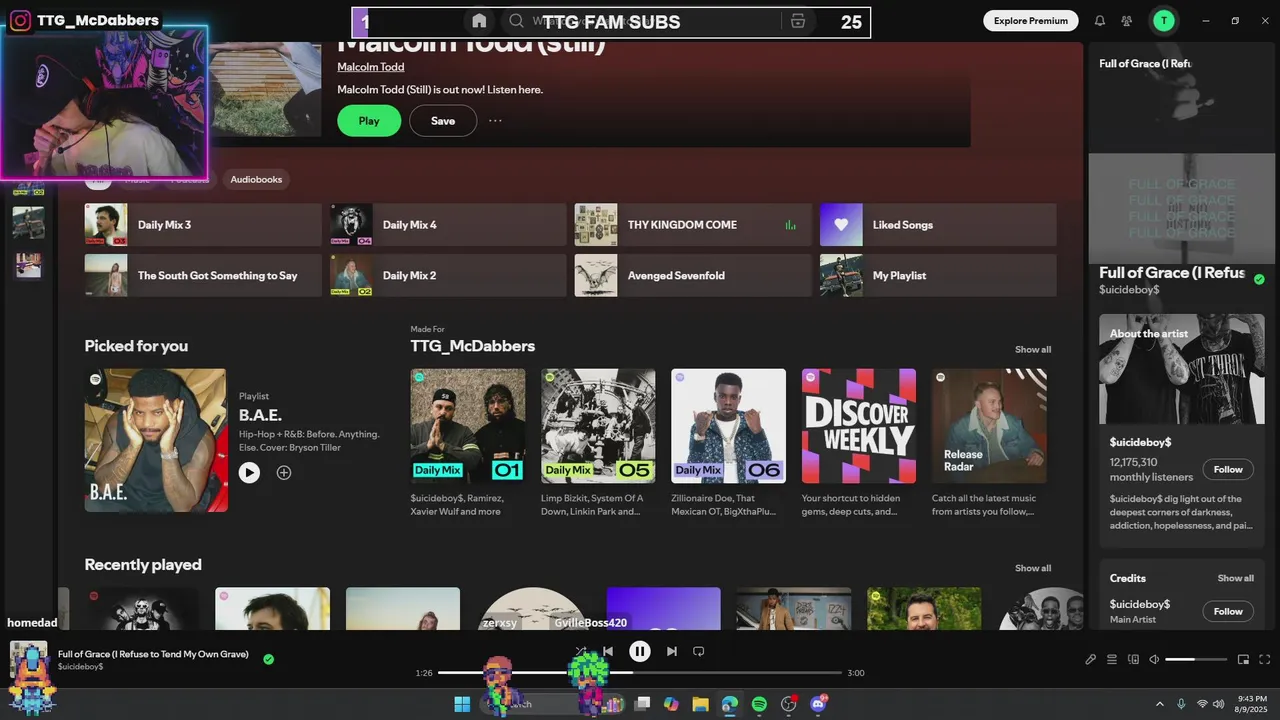Click the B.A.E. playlist cover image

[x=156, y=440]
